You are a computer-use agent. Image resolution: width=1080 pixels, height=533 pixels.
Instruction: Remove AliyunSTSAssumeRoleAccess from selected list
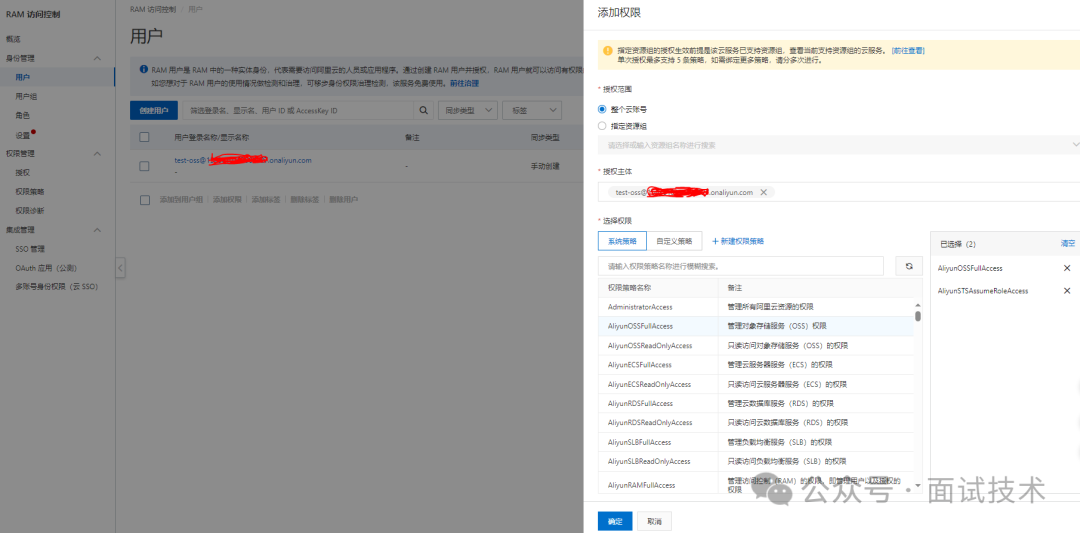(1067, 291)
